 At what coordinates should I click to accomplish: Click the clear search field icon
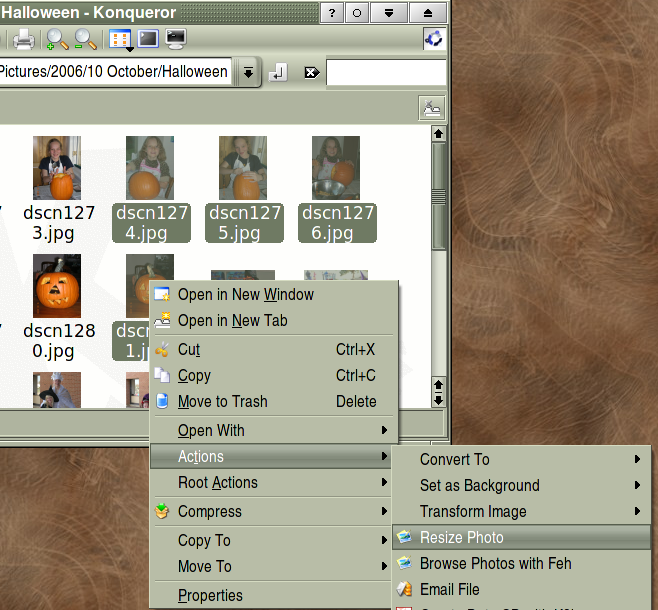click(311, 73)
